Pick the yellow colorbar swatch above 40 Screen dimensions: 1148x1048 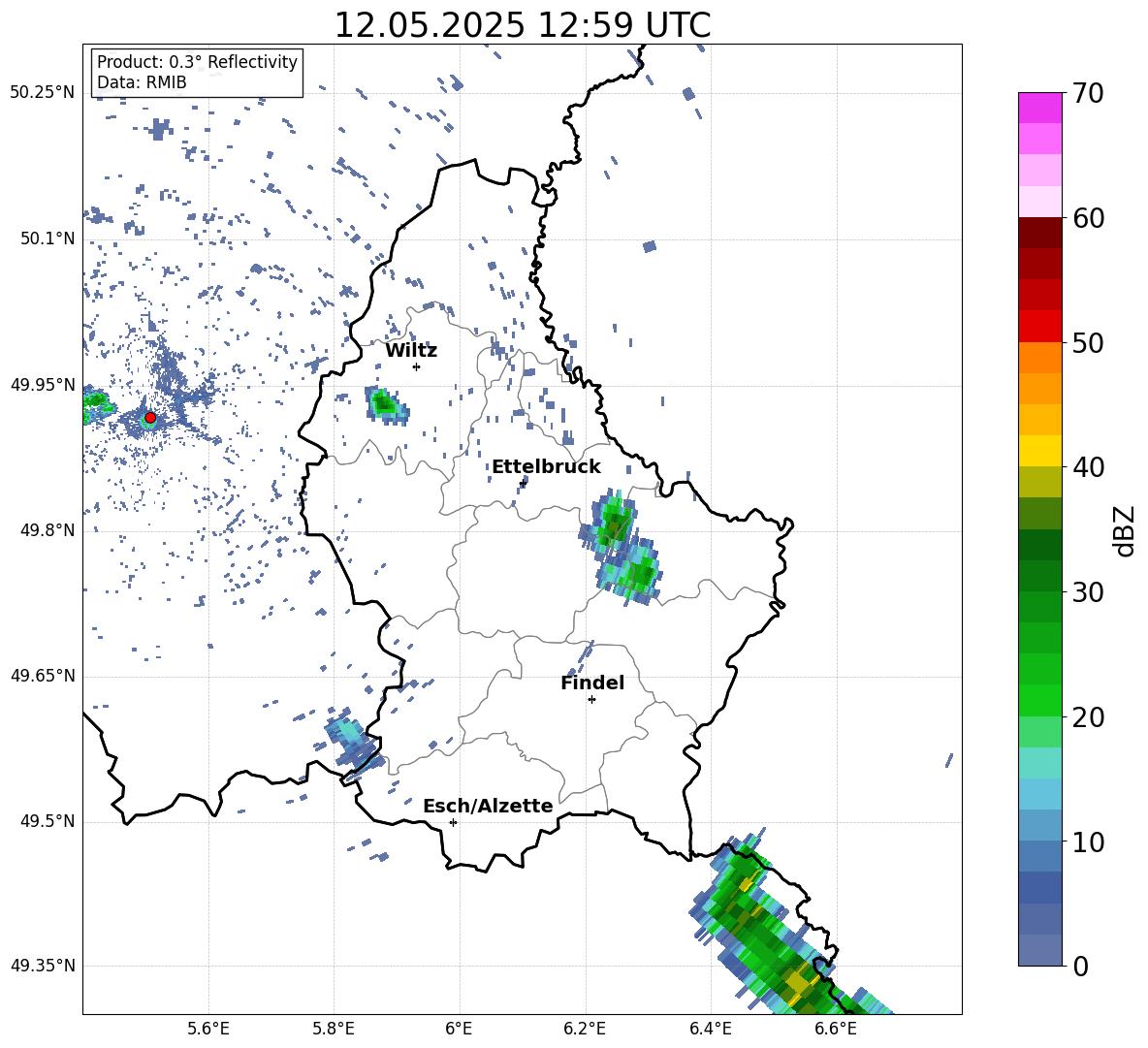pyautogui.click(x=1039, y=452)
